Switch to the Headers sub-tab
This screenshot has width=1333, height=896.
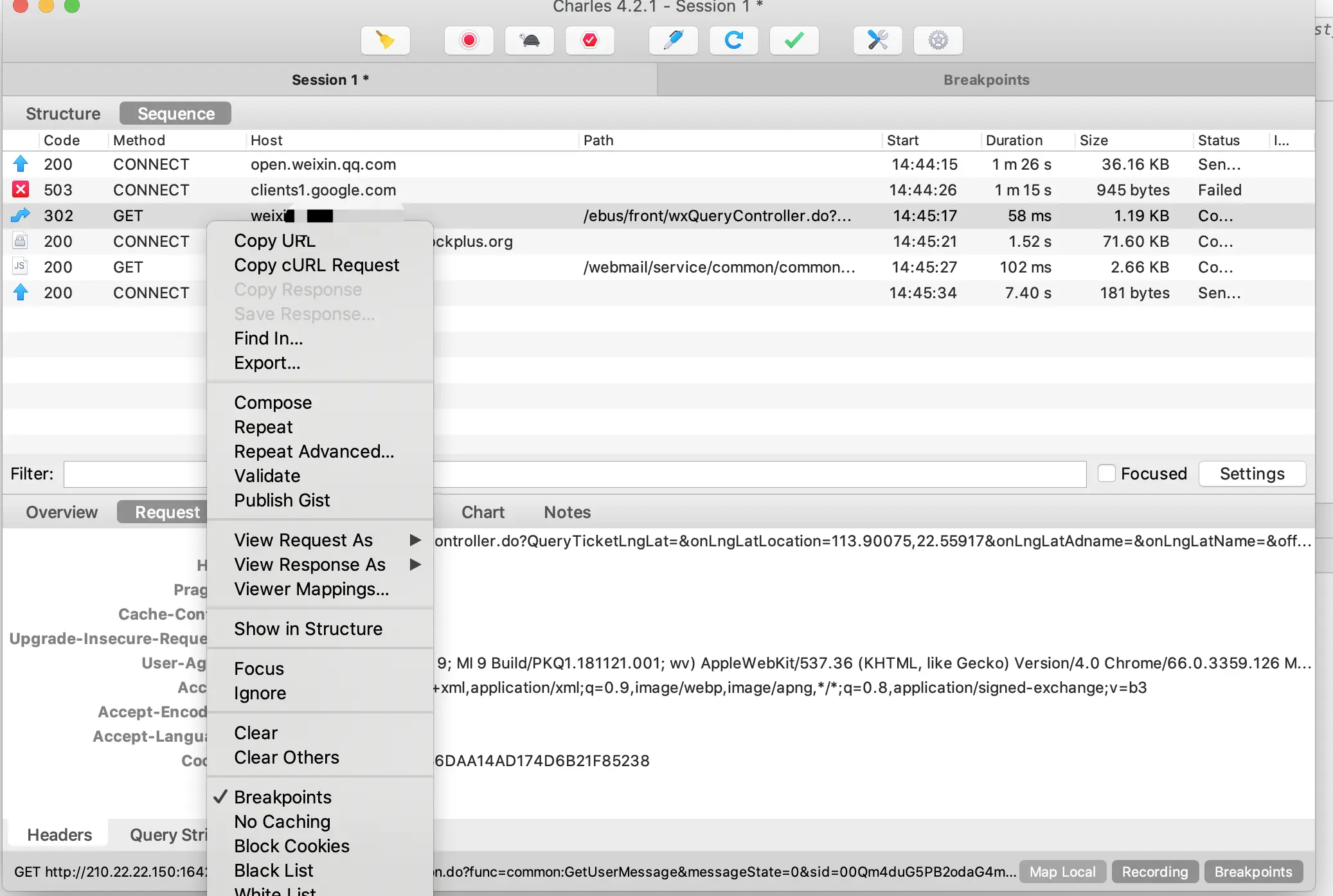[x=59, y=834]
